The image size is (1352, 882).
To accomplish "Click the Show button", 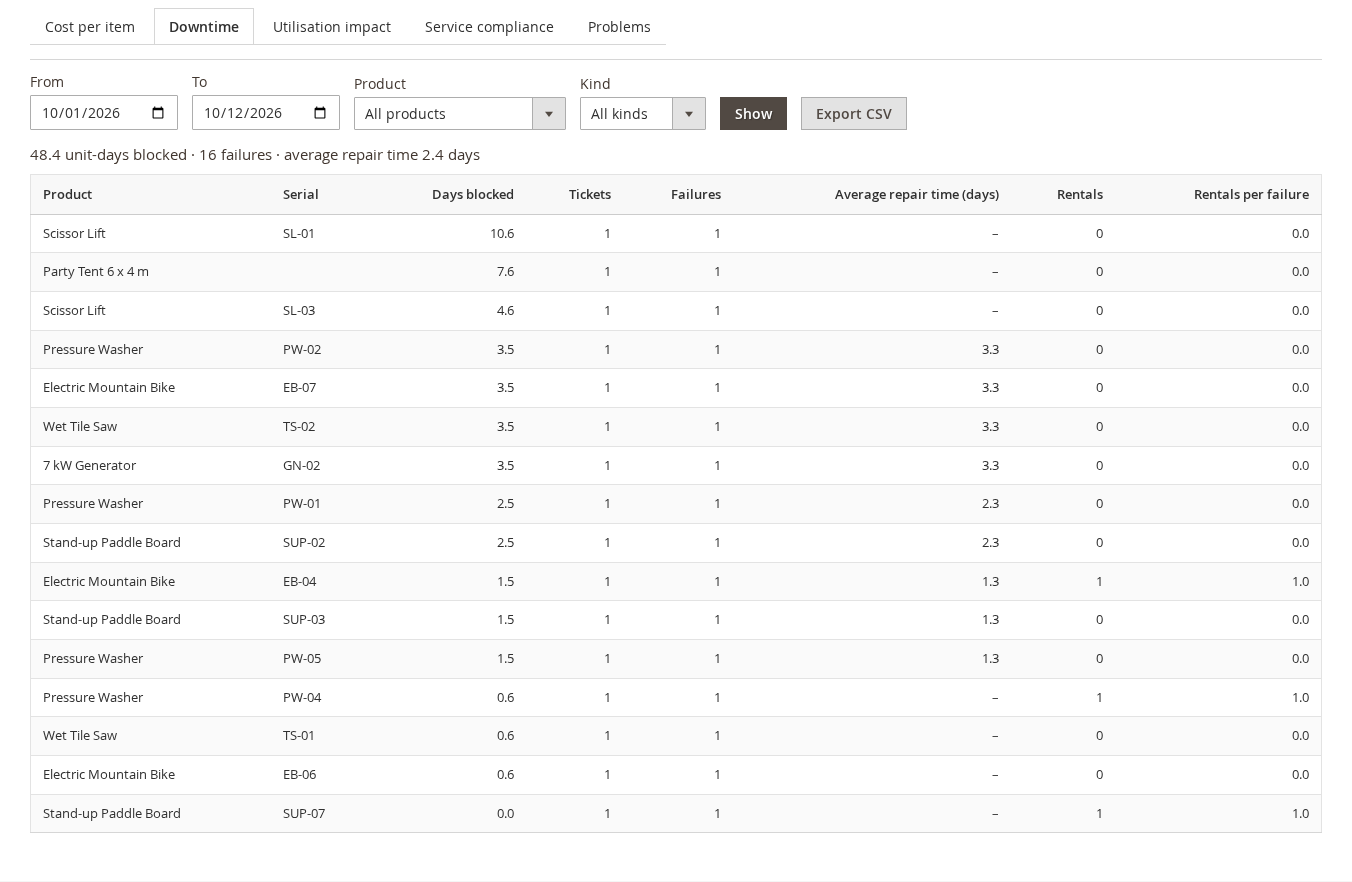I will coord(753,114).
